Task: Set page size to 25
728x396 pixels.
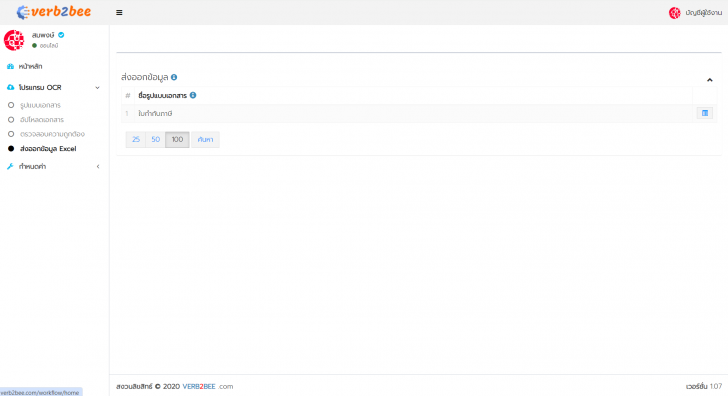Action: tap(136, 139)
